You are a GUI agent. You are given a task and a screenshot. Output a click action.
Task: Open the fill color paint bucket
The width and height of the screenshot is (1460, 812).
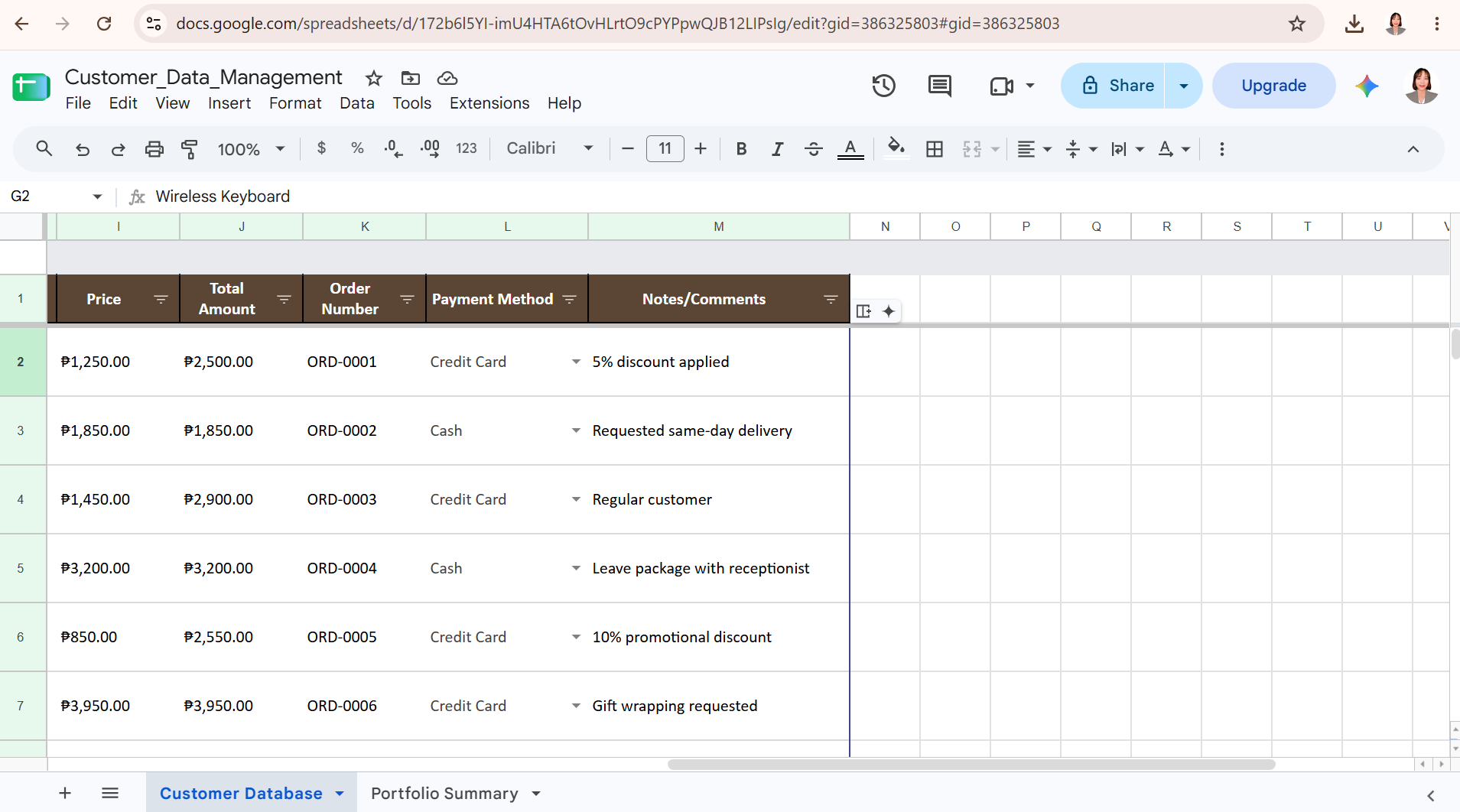click(x=896, y=148)
